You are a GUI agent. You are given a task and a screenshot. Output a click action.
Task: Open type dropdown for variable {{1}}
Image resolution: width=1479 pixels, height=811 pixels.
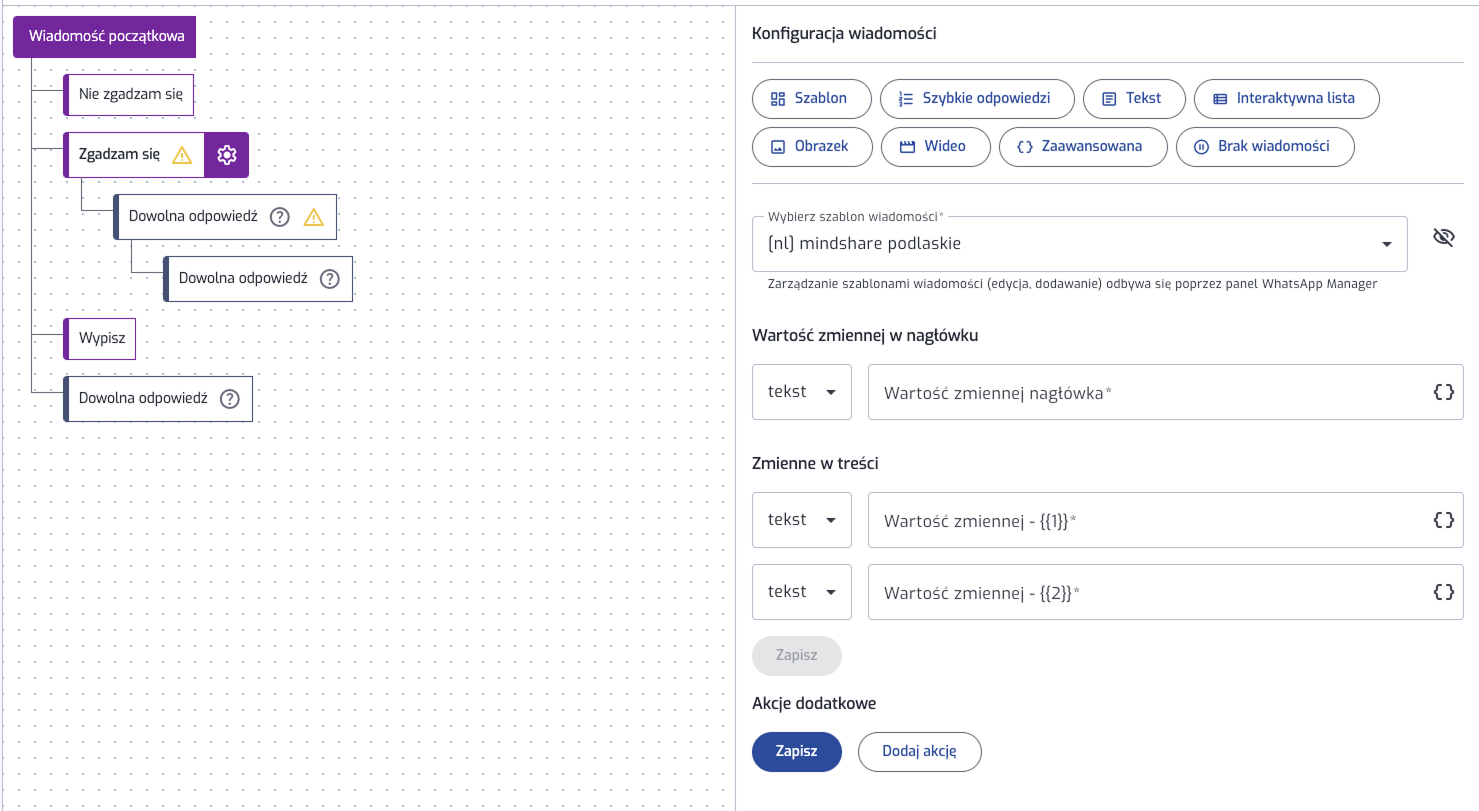(801, 520)
